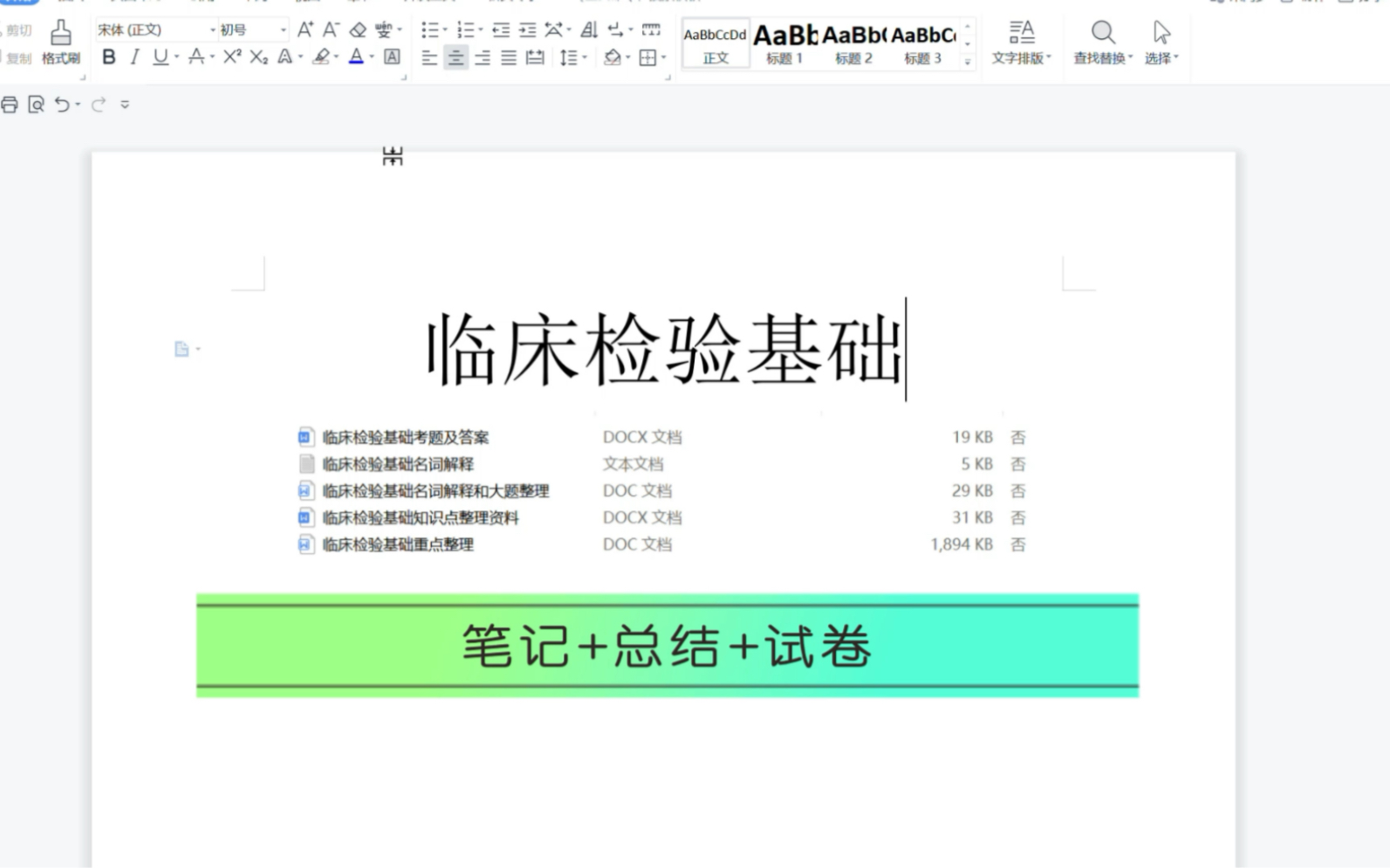Sort text with A-Z sort icon

coord(589,31)
